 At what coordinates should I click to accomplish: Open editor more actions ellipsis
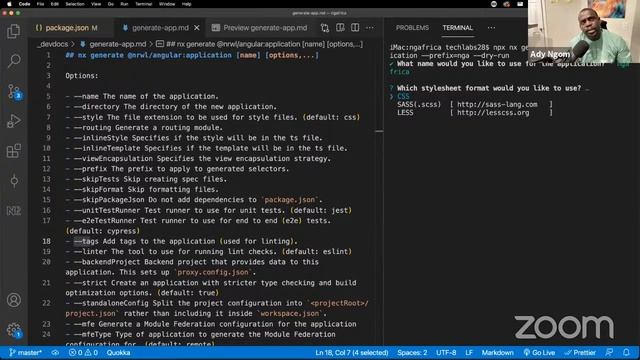(x=370, y=28)
